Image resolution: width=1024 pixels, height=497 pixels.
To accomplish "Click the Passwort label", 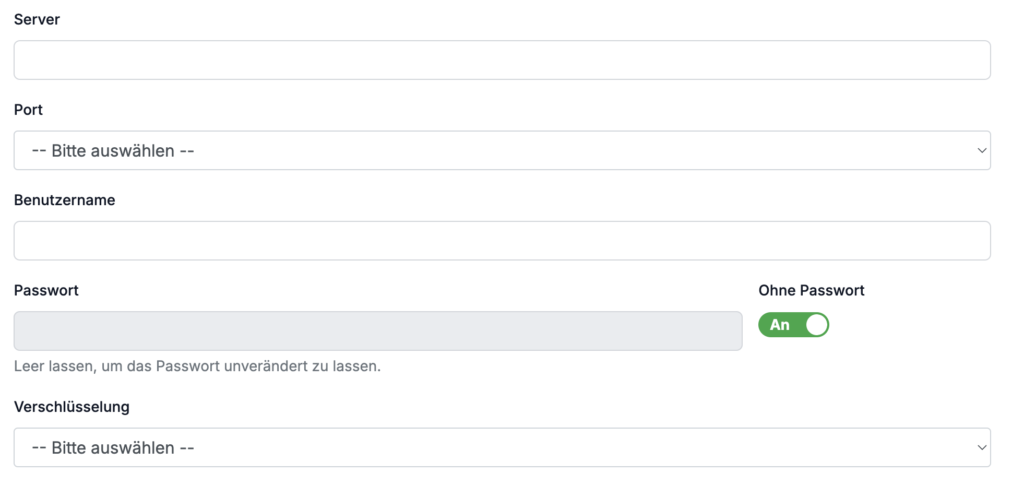I will pos(46,290).
